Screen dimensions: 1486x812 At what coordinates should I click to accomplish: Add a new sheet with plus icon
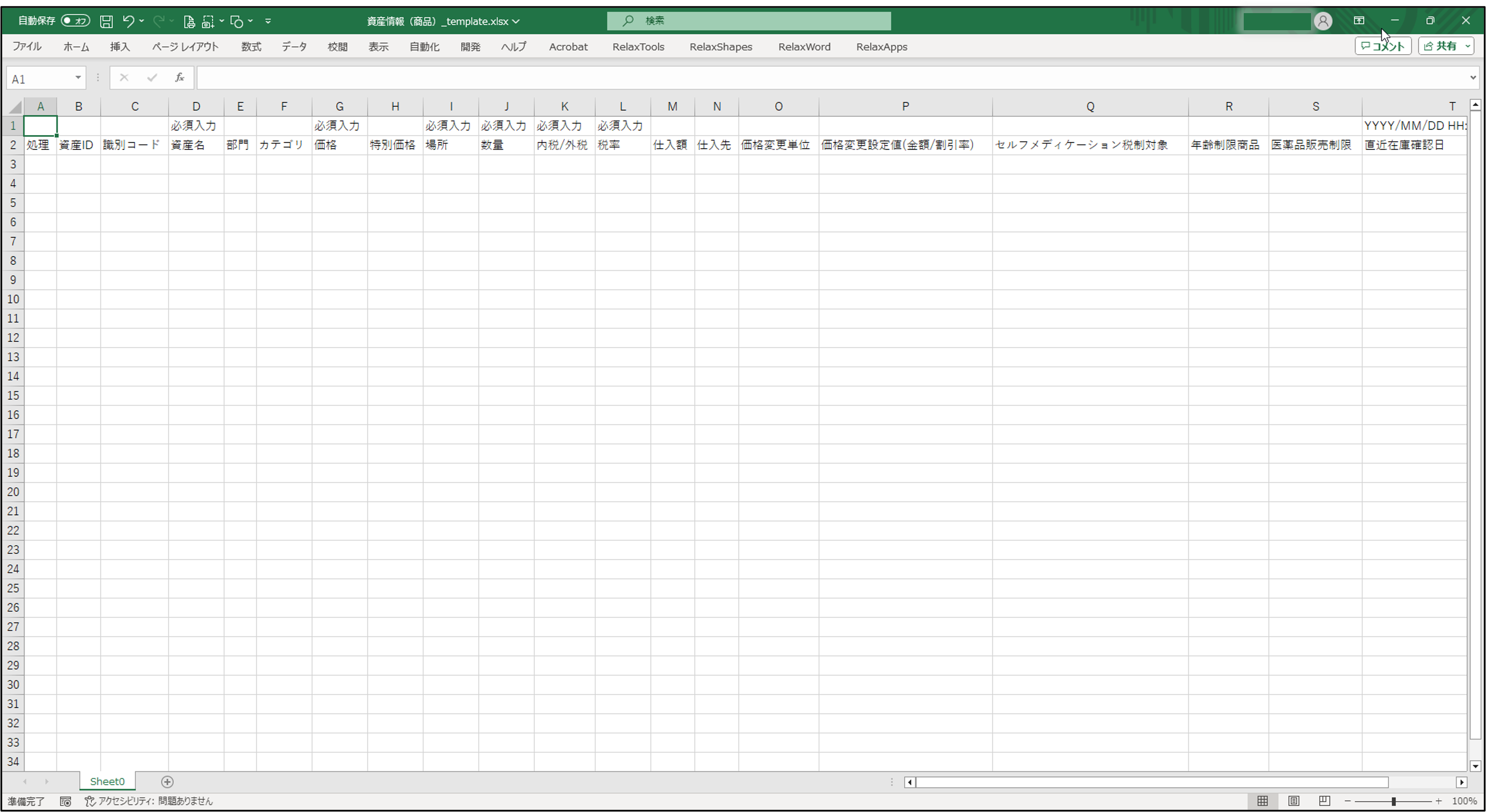tap(167, 781)
